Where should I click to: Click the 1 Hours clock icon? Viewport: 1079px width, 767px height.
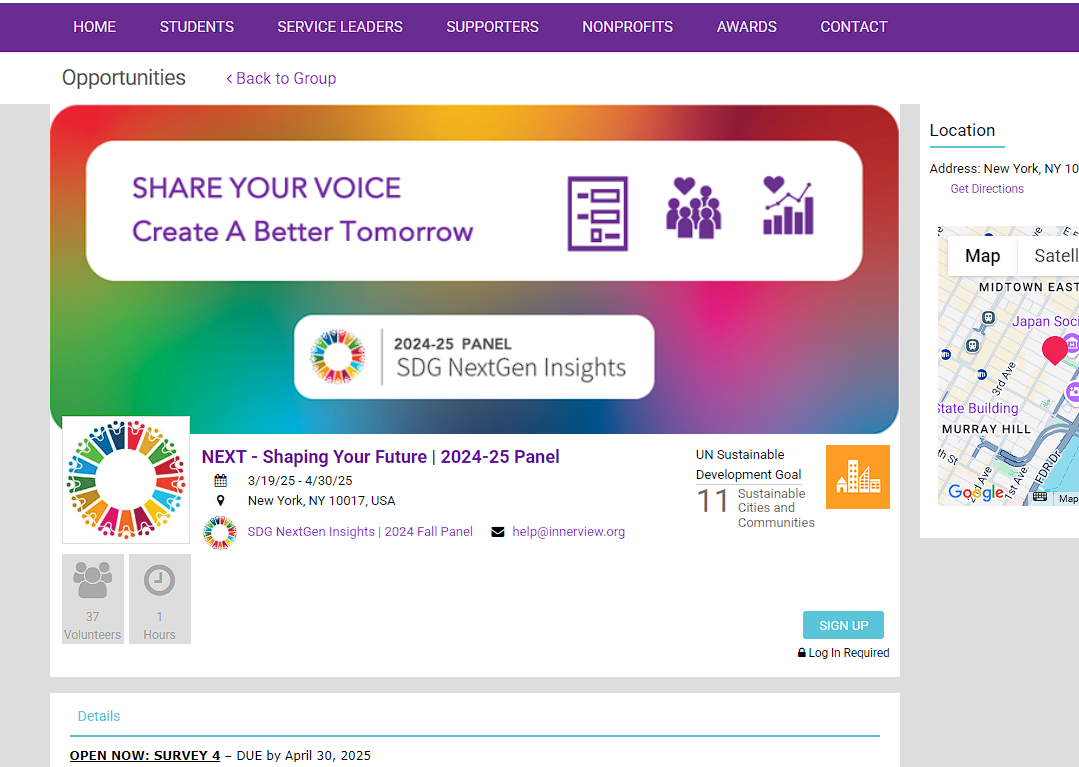[x=159, y=580]
